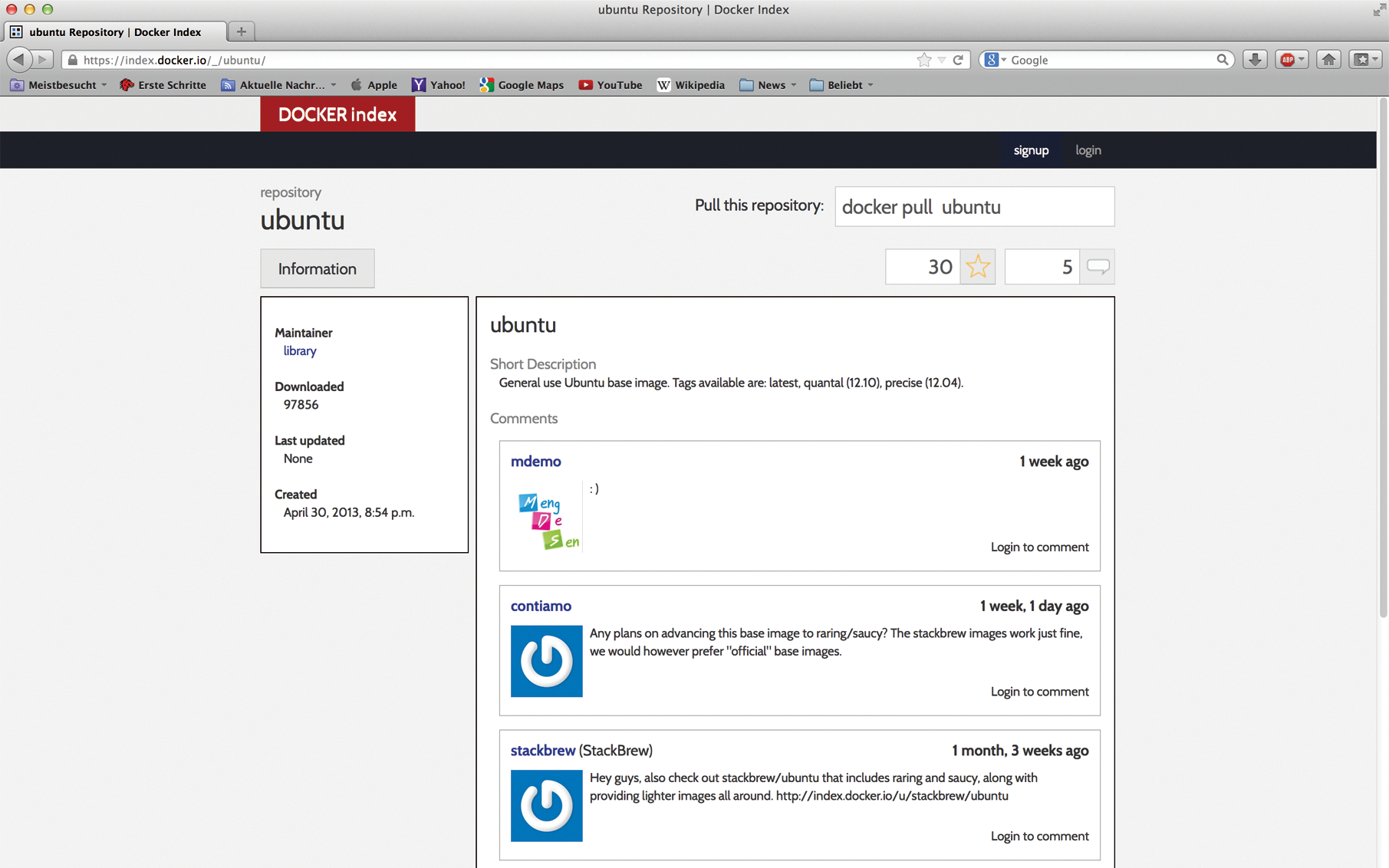Click the comments speech bubble icon
Image resolution: width=1389 pixels, height=868 pixels.
pos(1098,267)
